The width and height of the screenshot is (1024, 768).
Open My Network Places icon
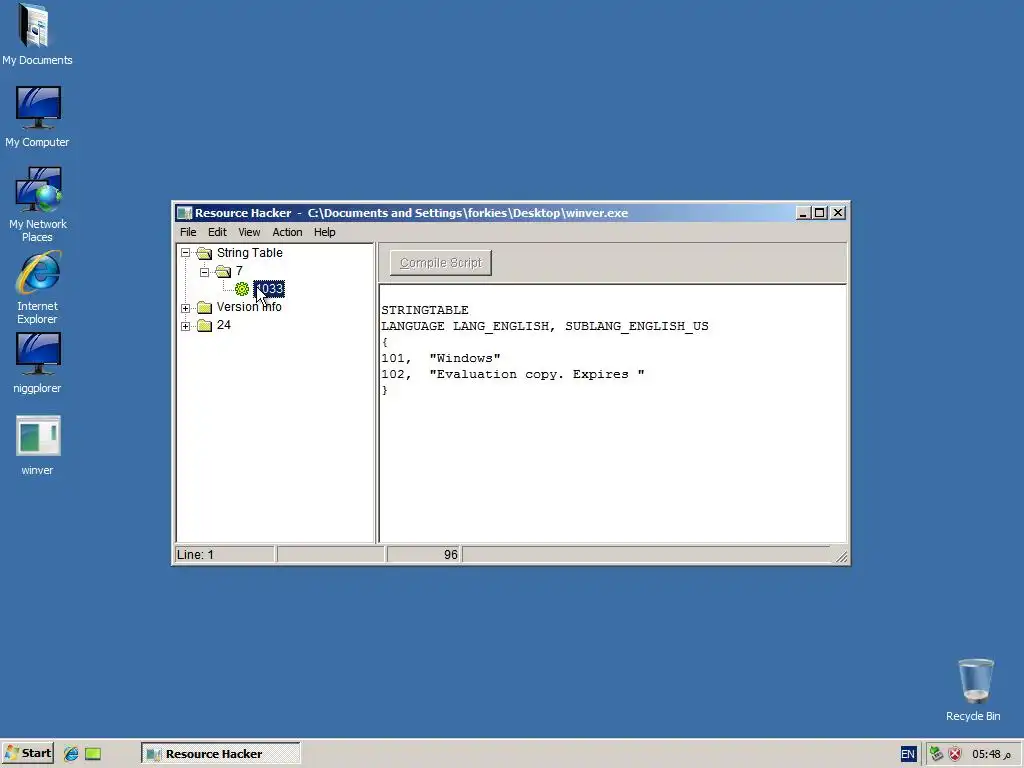[x=37, y=204]
